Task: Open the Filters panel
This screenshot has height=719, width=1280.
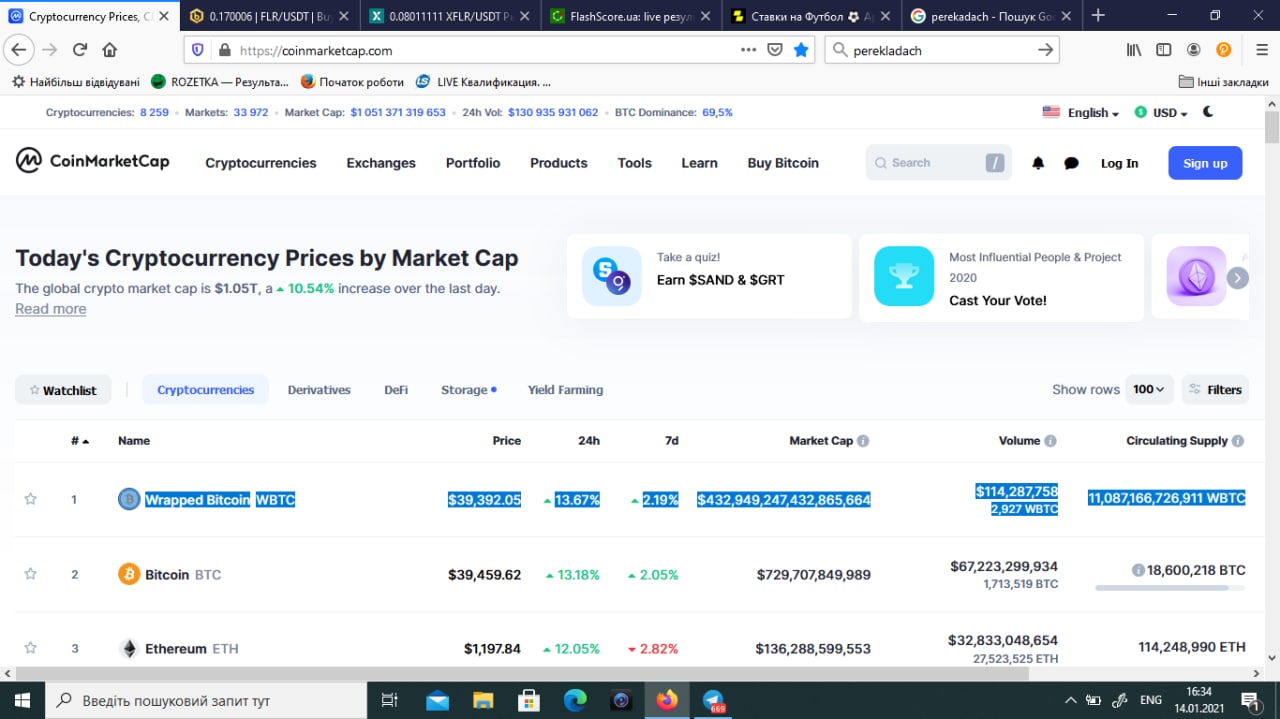Action: (x=1214, y=389)
